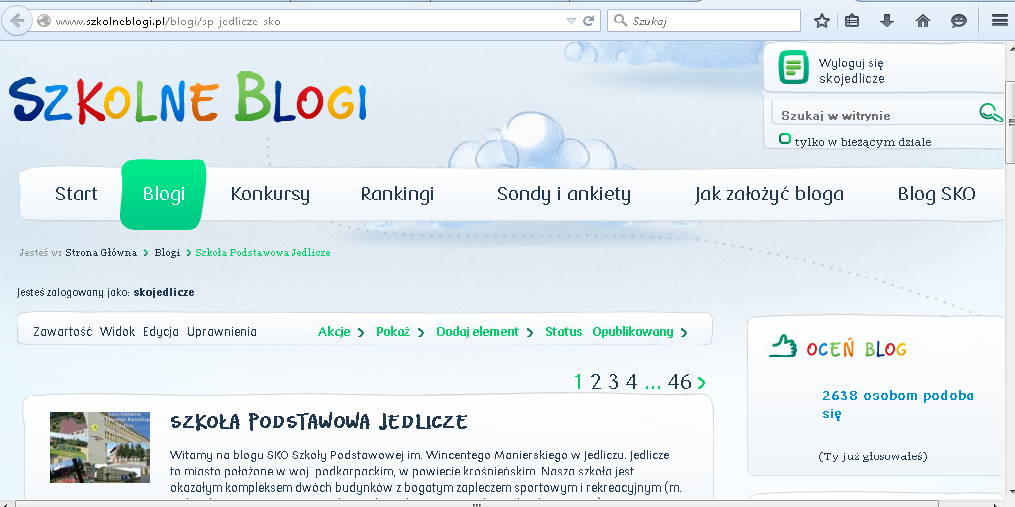Click the Strona Główna breadcrumb link
Viewport: 1015px width, 507px height.
[101, 253]
